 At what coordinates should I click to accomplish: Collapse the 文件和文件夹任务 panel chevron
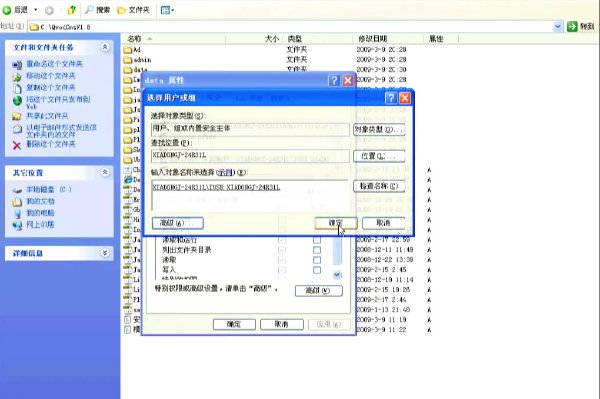[105, 47]
